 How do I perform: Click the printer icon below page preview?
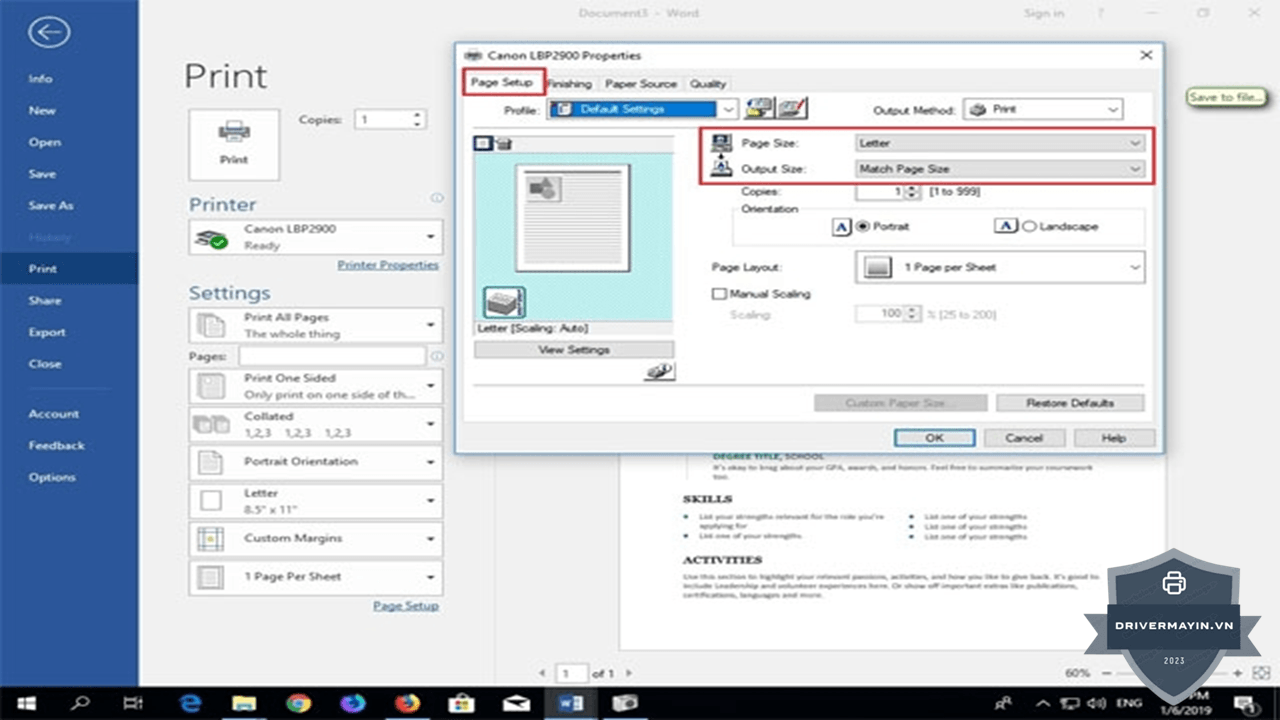(x=504, y=302)
